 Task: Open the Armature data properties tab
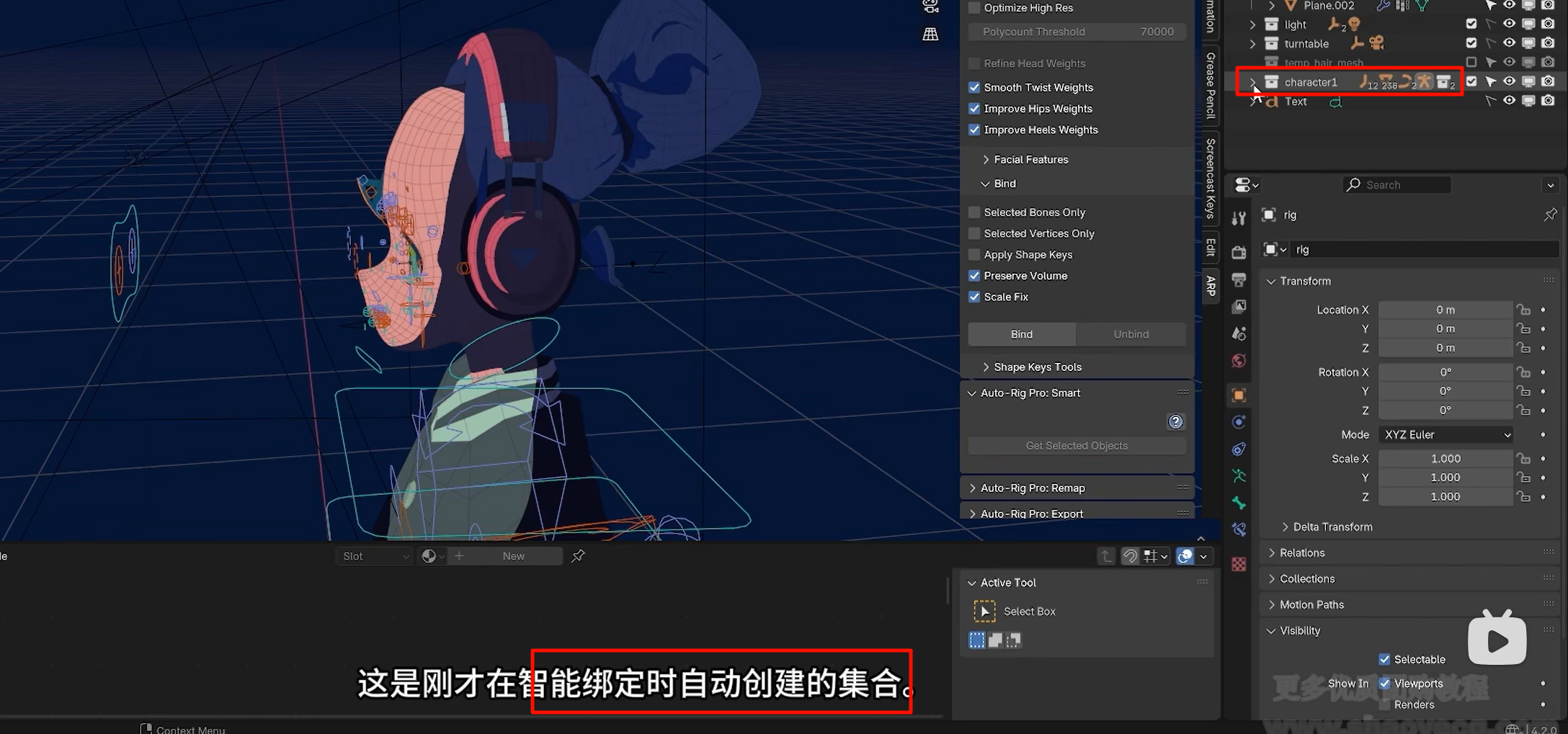click(x=1239, y=476)
